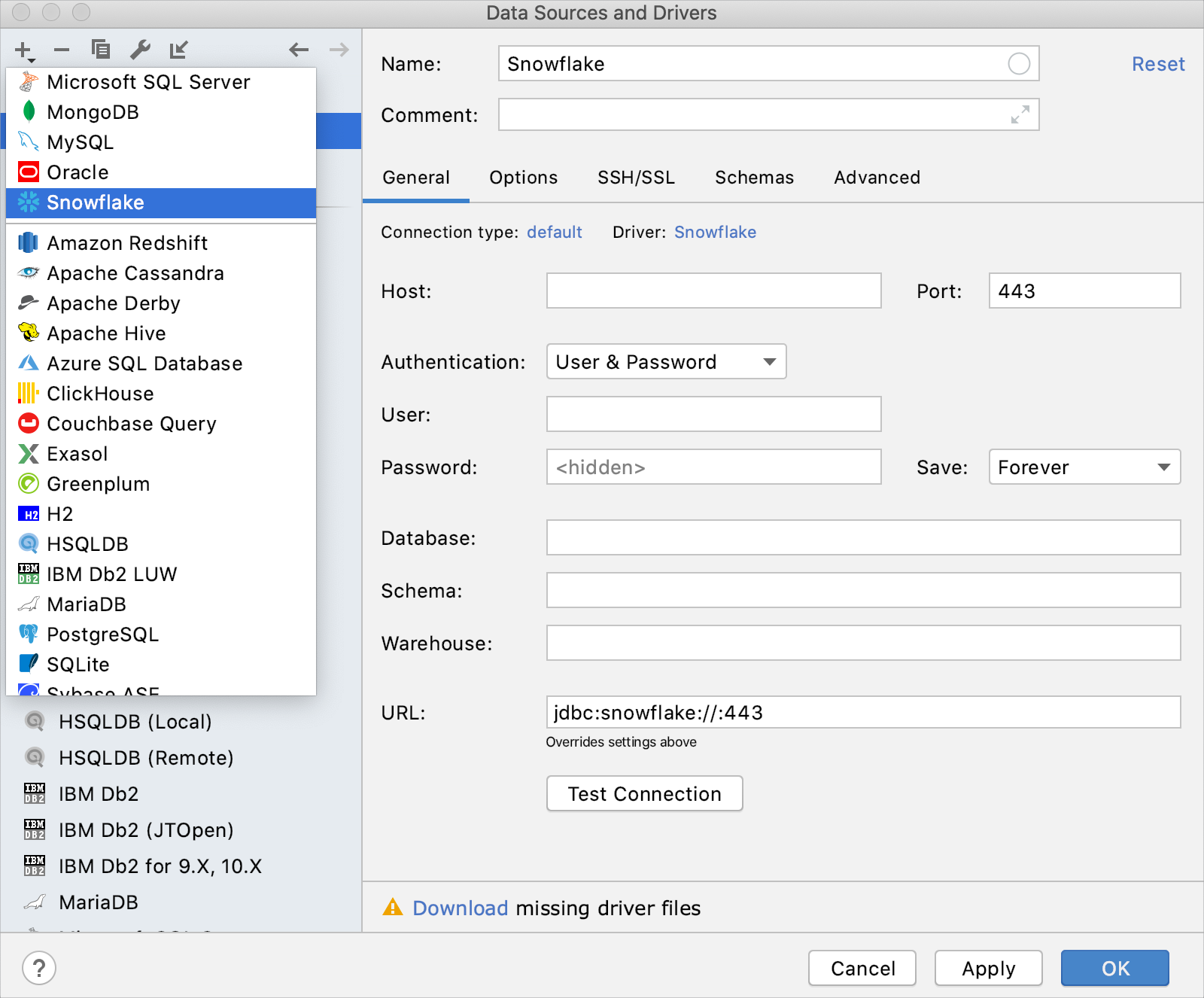Go forward with the right arrow
The height and width of the screenshot is (998, 1204).
[x=339, y=50]
